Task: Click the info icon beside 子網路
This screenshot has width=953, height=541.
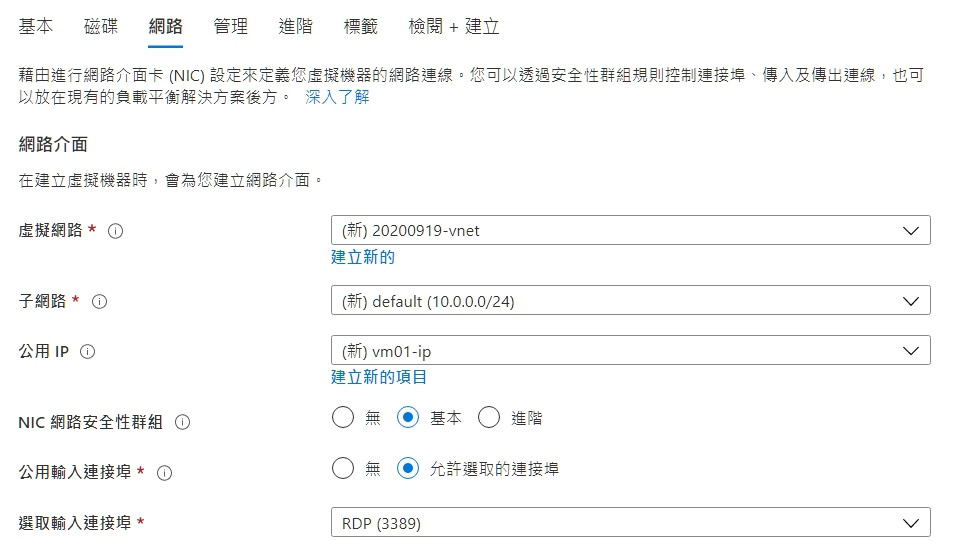Action: (100, 302)
